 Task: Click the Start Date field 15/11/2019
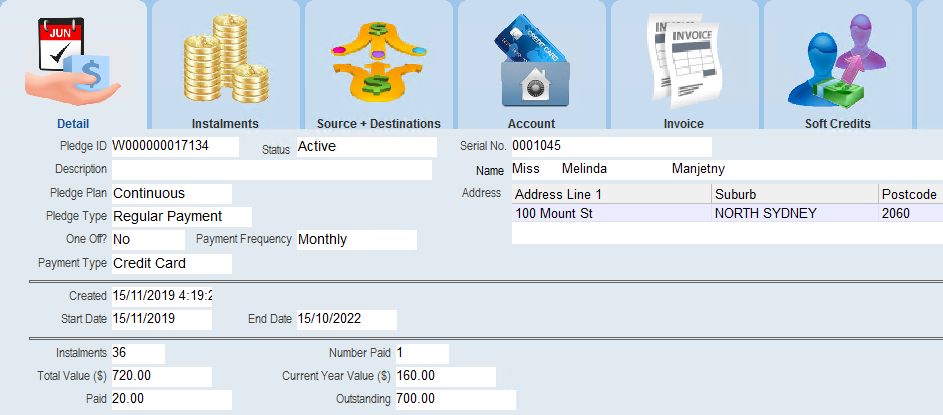(x=162, y=319)
